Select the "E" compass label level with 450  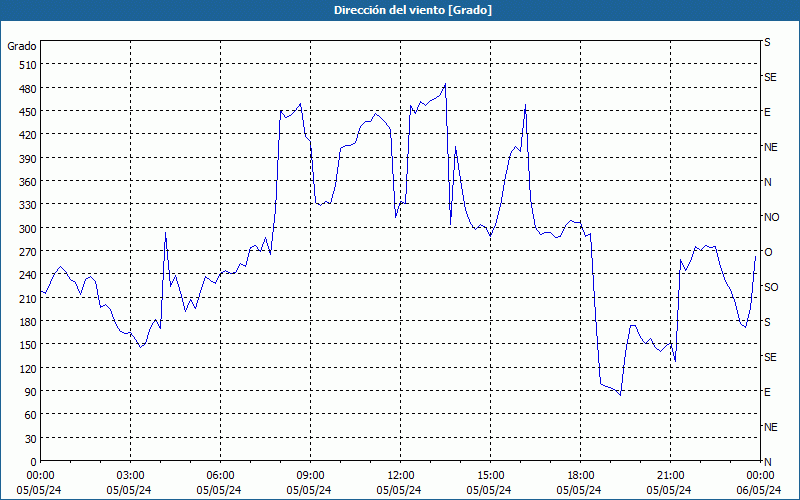[x=767, y=112]
